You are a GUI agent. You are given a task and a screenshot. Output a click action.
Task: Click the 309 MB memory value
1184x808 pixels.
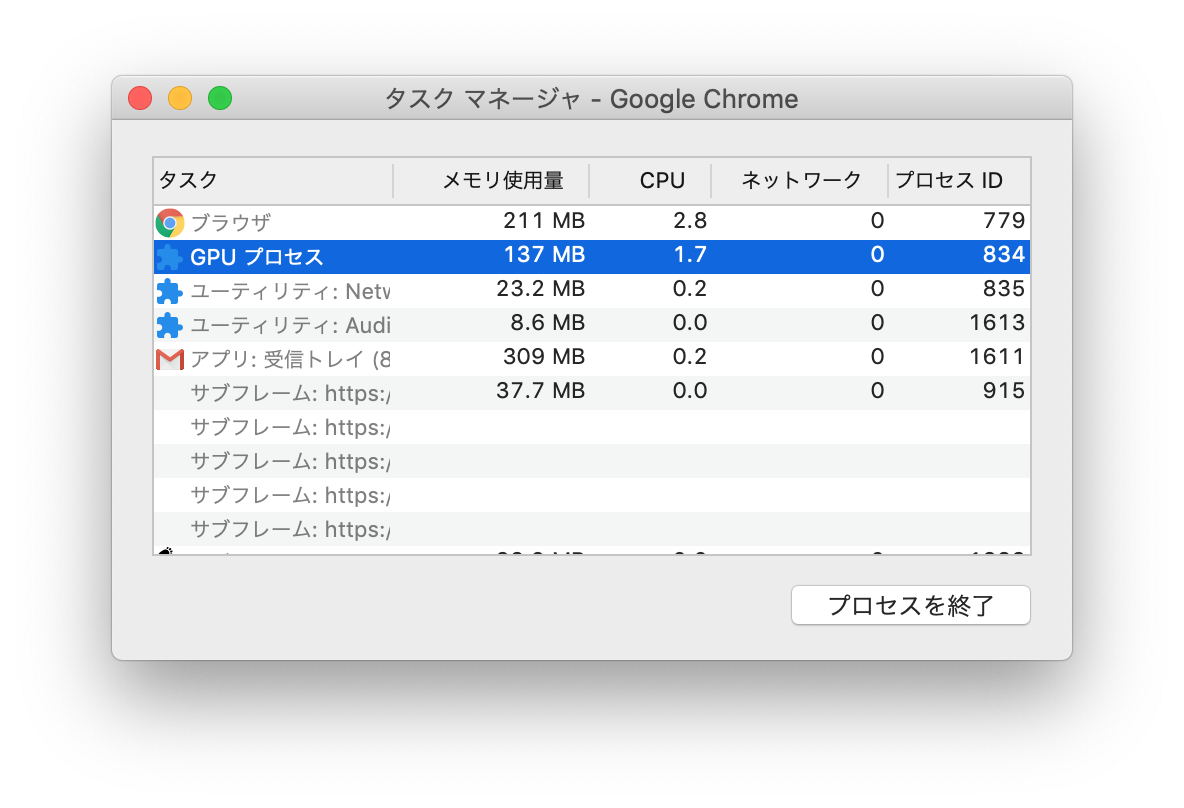pyautogui.click(x=544, y=356)
